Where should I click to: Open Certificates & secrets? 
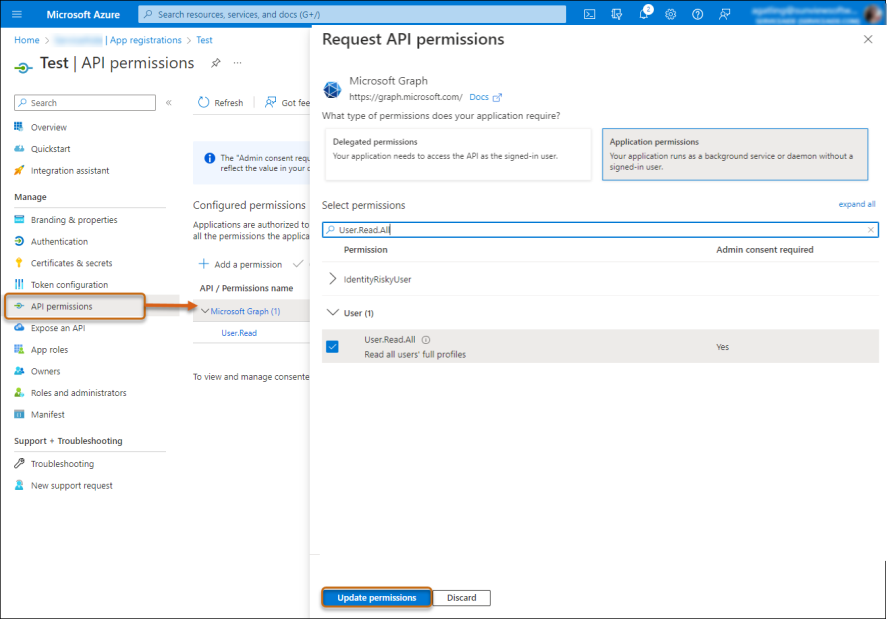point(71,263)
